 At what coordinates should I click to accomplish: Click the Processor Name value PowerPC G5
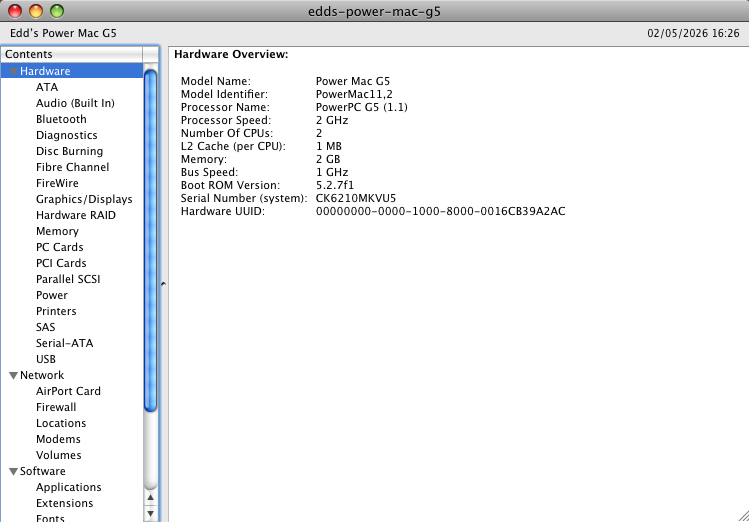(x=362, y=107)
